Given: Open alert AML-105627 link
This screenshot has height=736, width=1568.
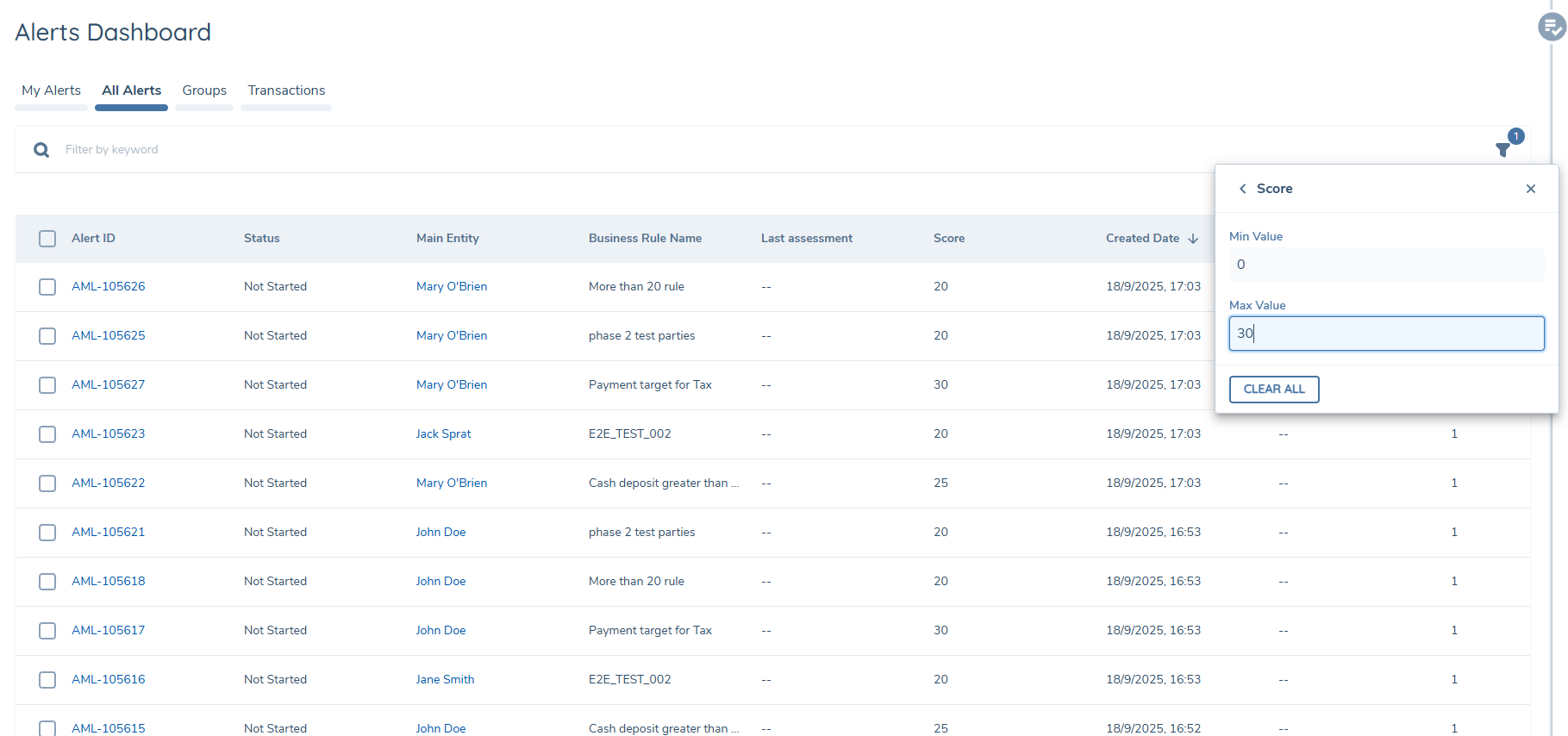Looking at the screenshot, I should click(x=109, y=385).
